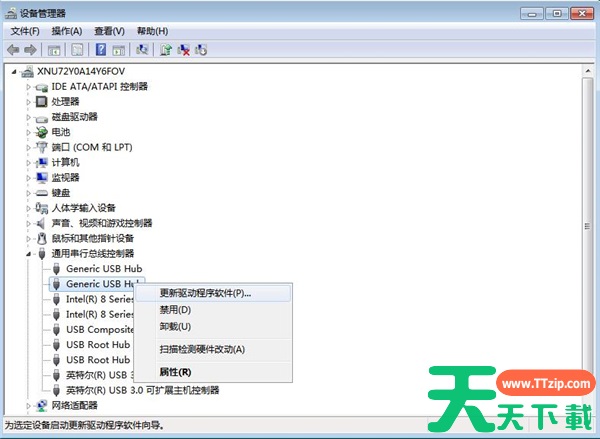The height and width of the screenshot is (439, 600).
Task: Expand the 磁盘驱动器 tree node
Action: (28, 117)
